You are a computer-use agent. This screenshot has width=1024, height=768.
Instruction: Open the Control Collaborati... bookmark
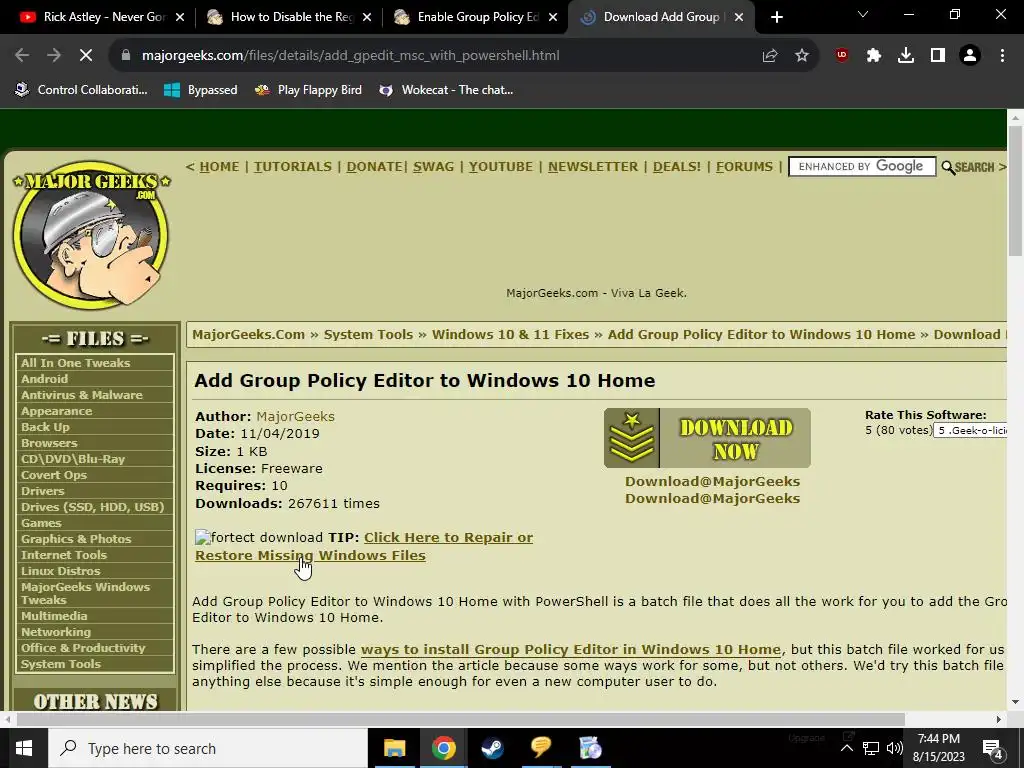82,90
